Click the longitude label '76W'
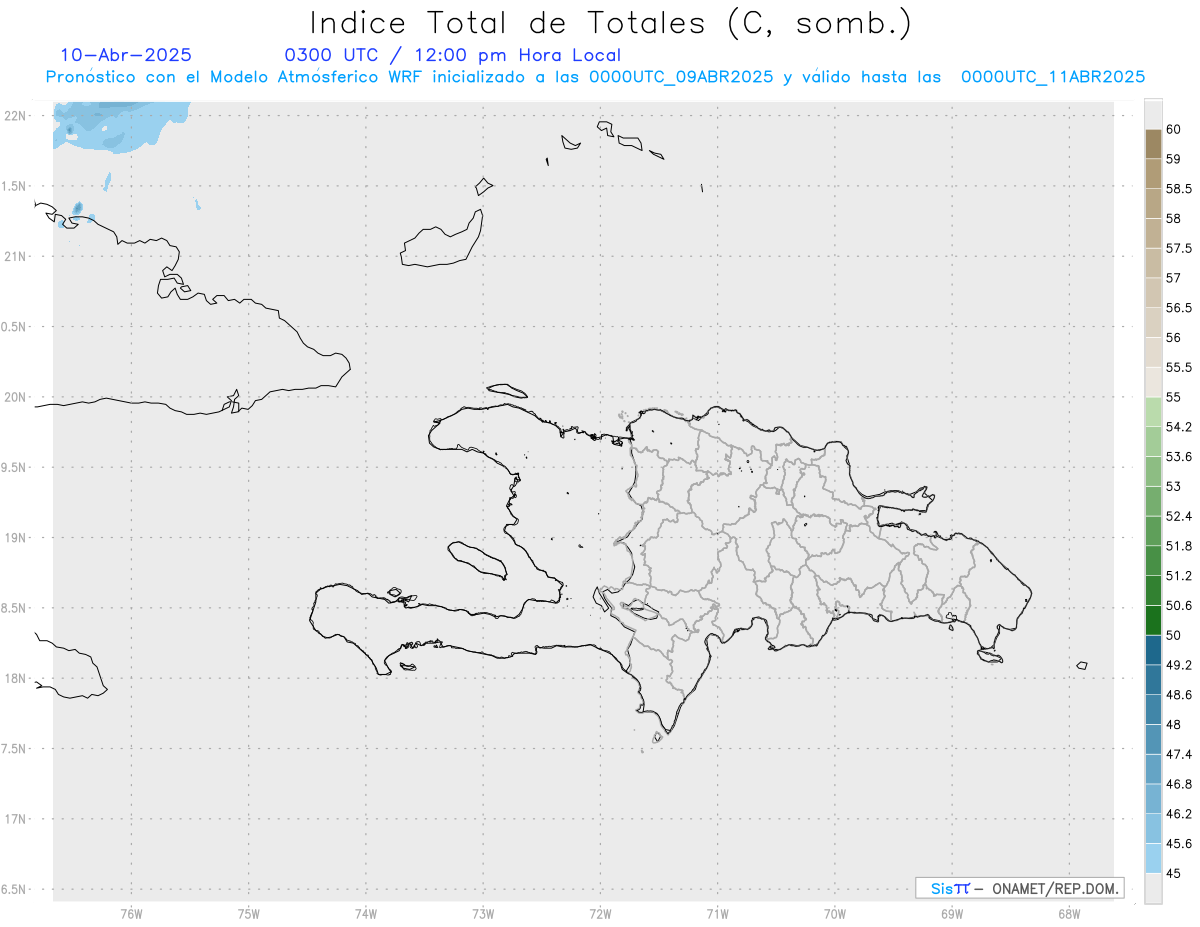1200x927 pixels. (x=131, y=913)
